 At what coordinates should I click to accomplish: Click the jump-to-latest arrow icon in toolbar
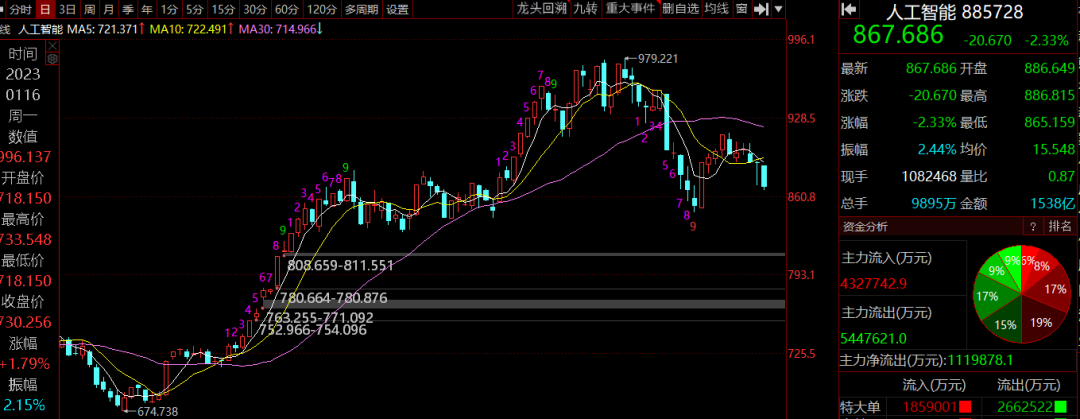pos(760,9)
